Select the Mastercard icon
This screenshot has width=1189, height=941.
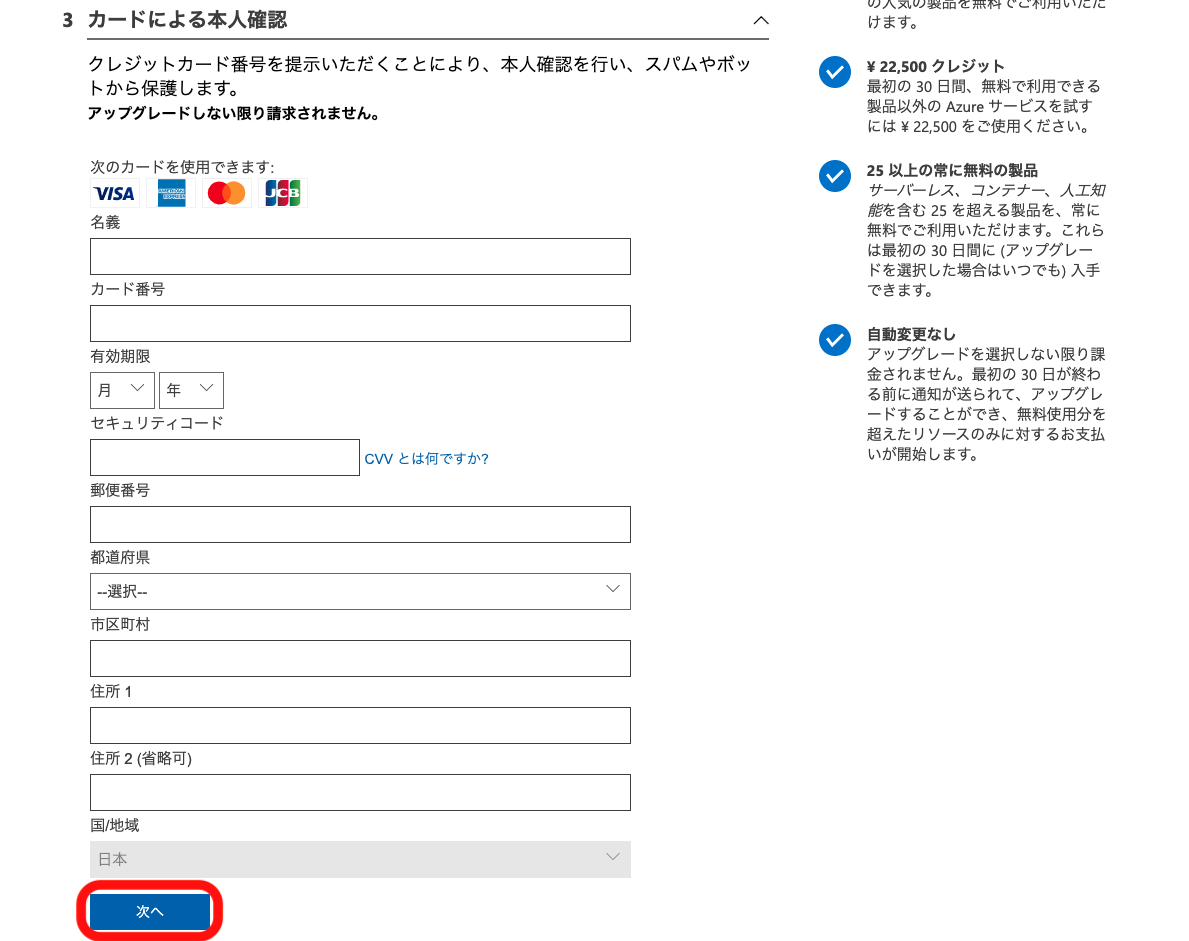coord(225,192)
